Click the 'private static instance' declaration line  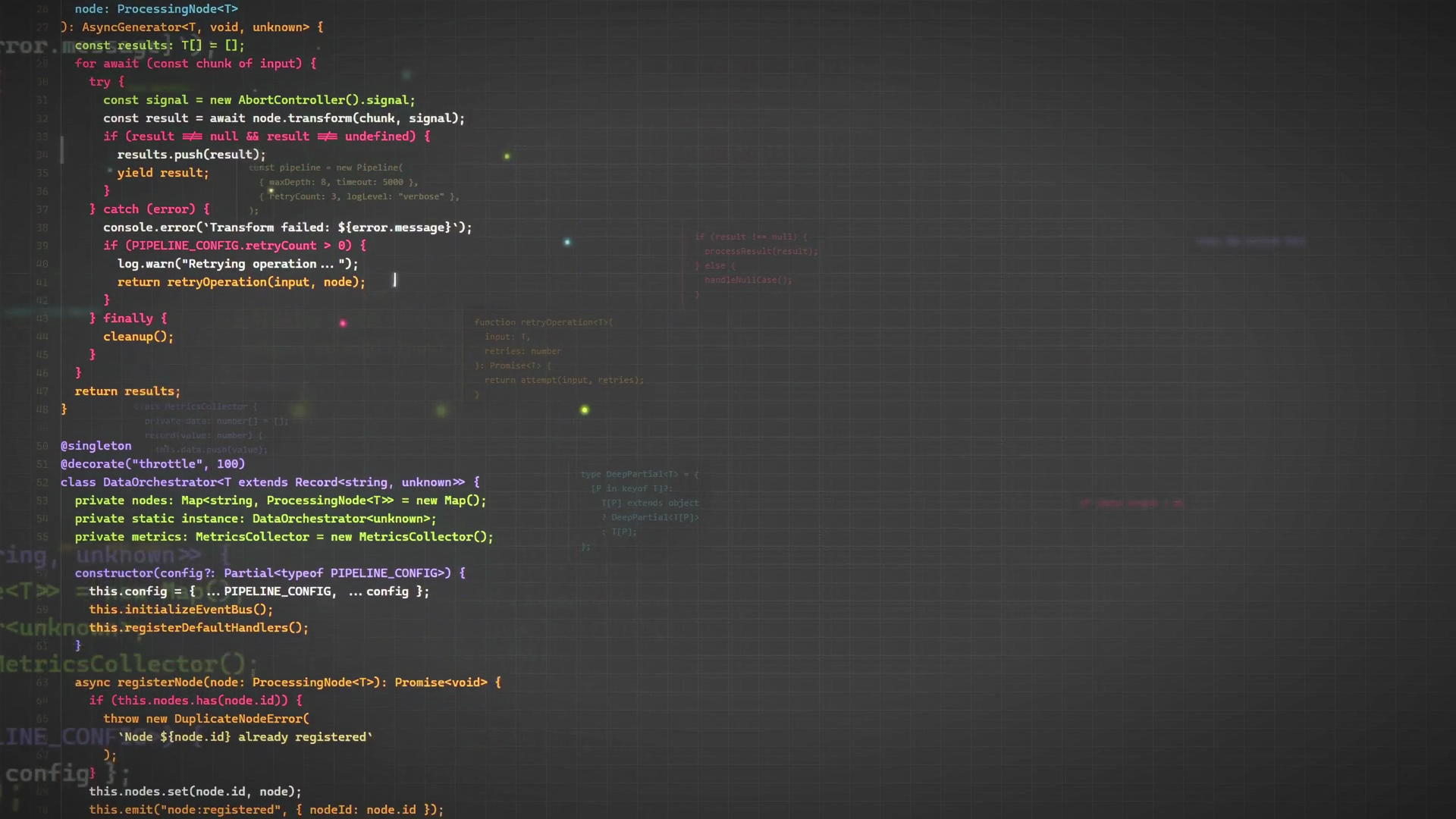256,519
